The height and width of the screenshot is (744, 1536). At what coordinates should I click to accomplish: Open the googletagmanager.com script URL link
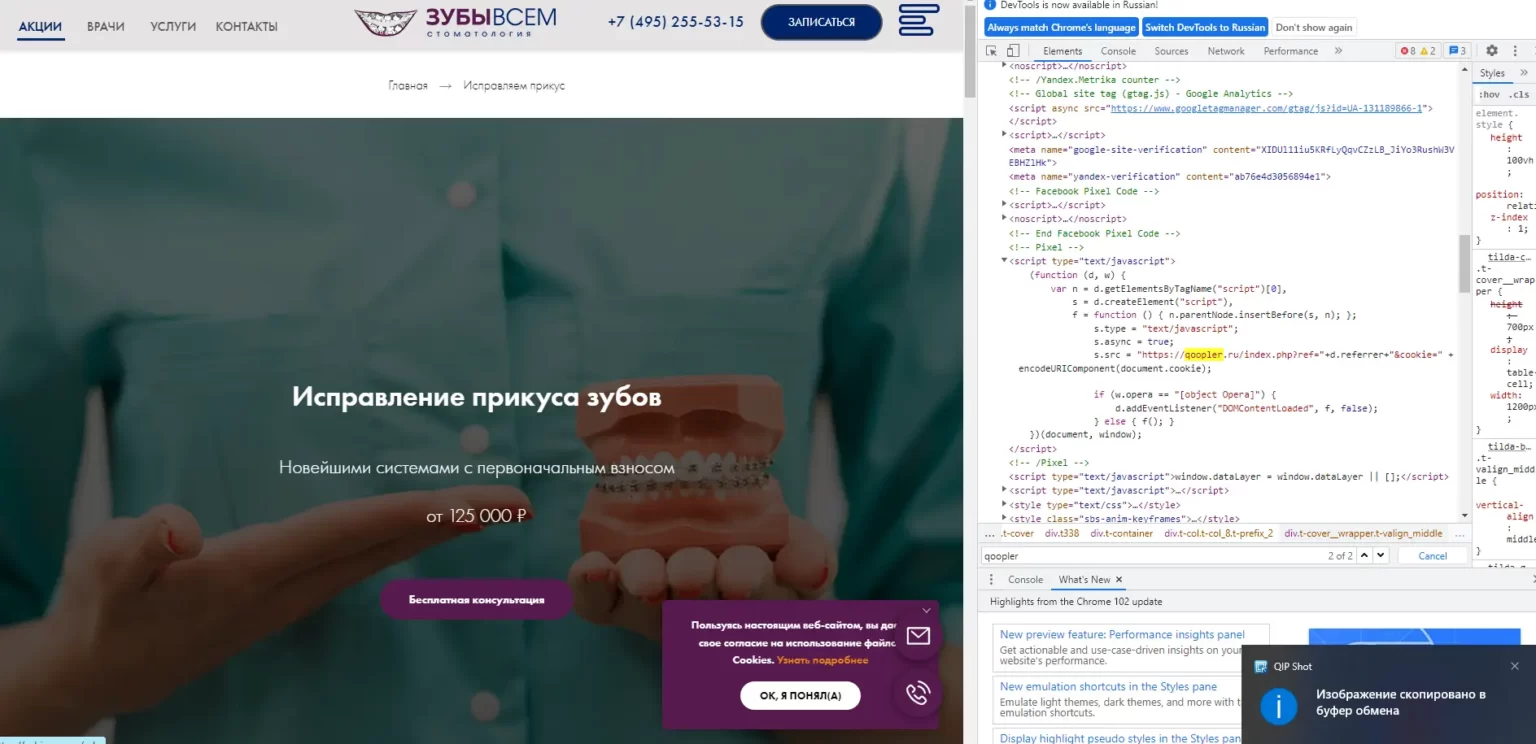[1267, 108]
